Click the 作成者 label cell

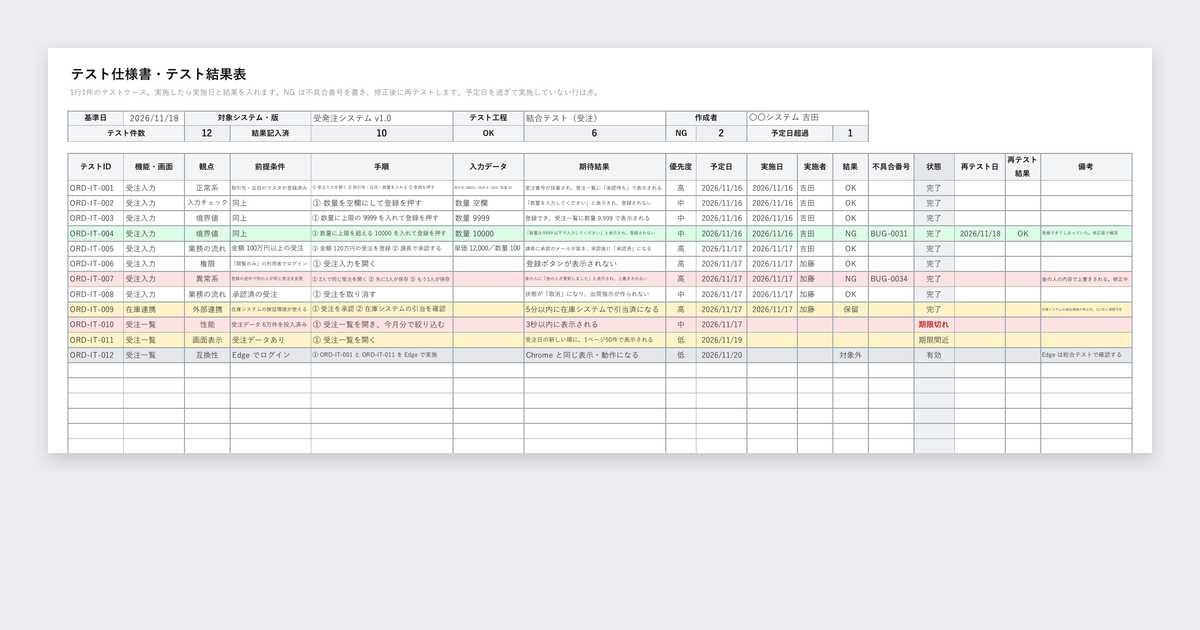click(706, 118)
